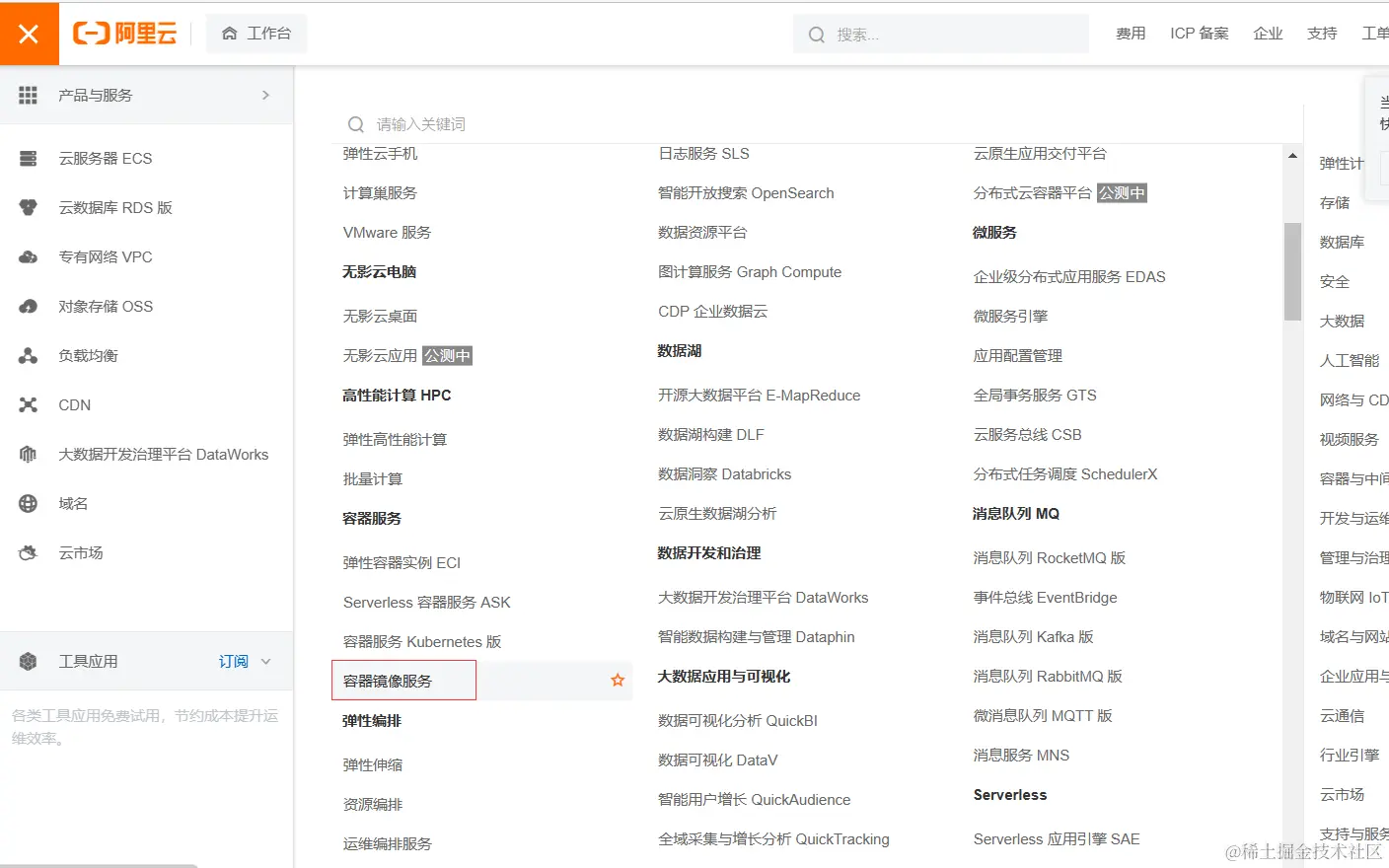Screen dimensions: 1389x868
Task: Open Serverless 容器服务 ASK
Action: click(427, 602)
